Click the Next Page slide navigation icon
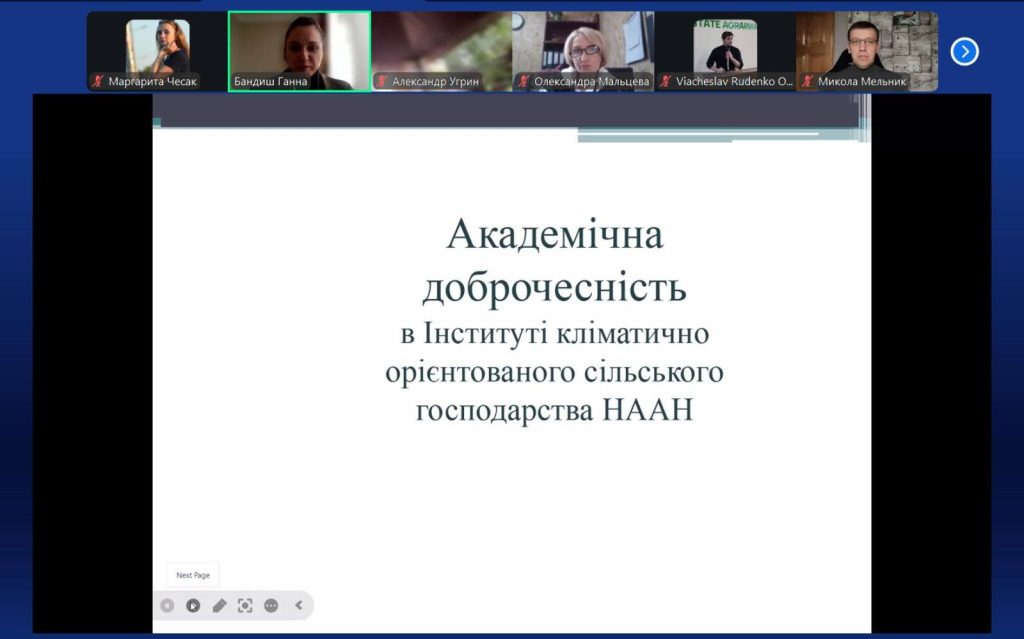 193,605
